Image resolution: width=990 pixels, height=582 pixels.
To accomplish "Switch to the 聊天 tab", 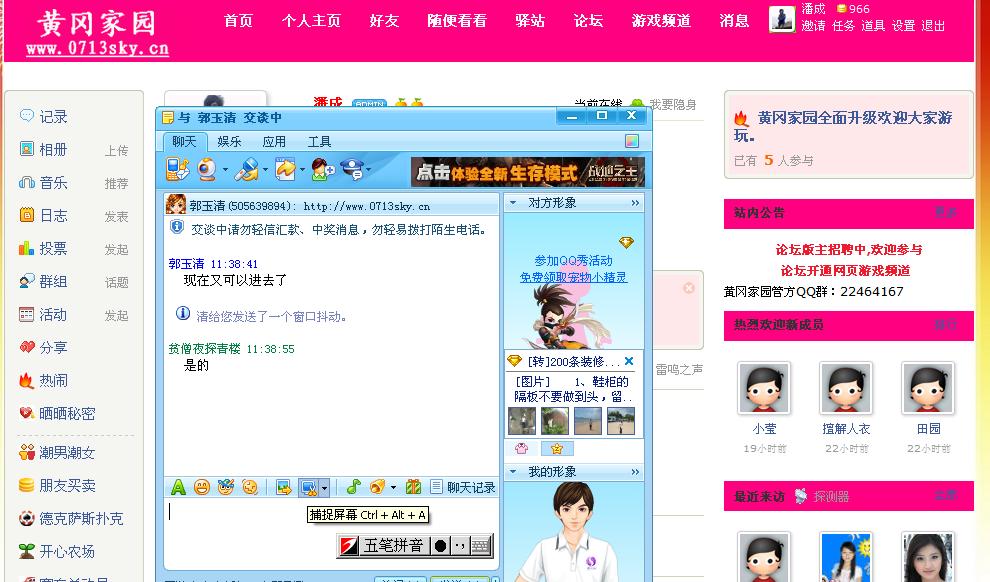I will coord(184,141).
